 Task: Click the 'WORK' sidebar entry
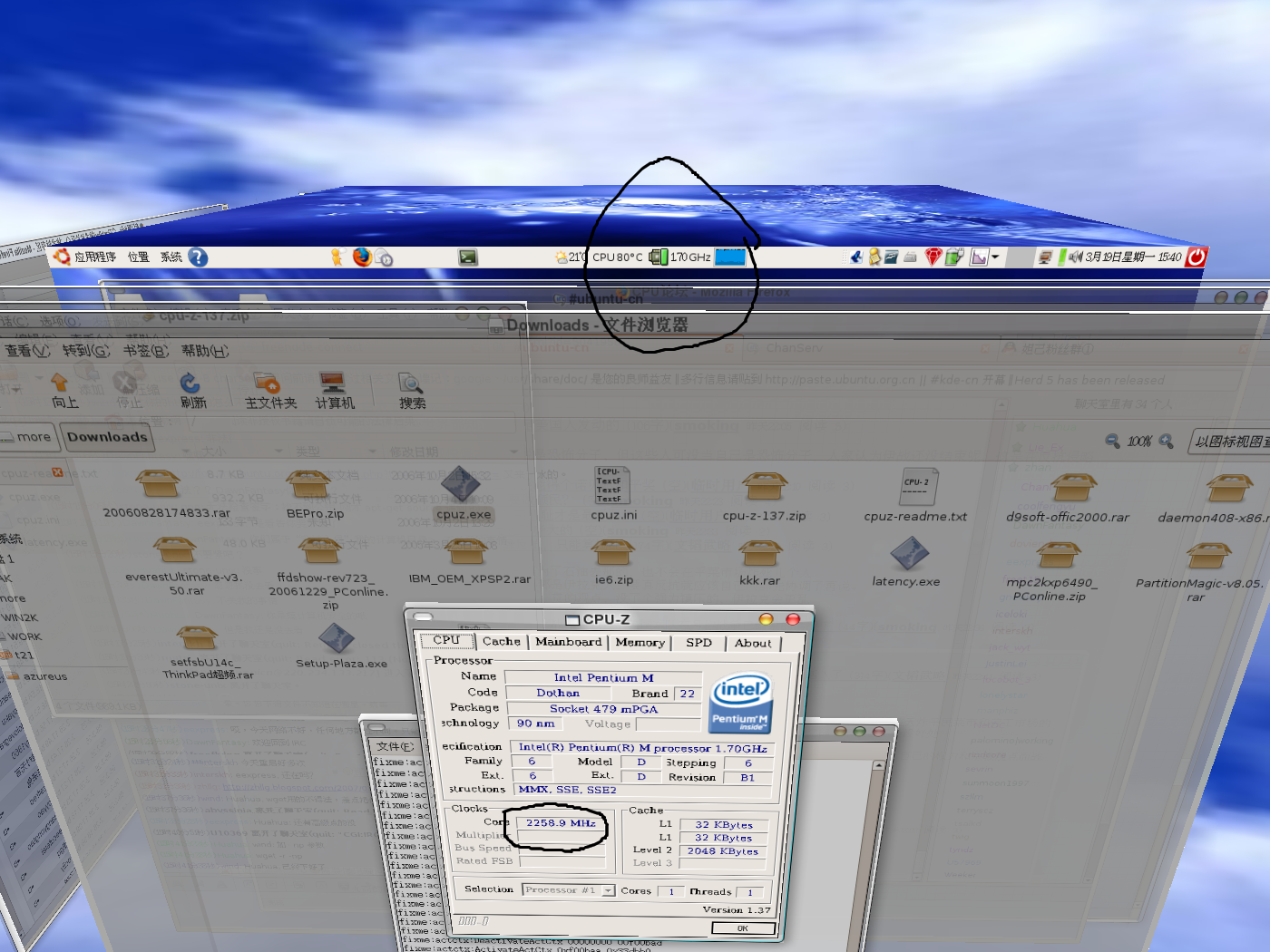[x=22, y=636]
